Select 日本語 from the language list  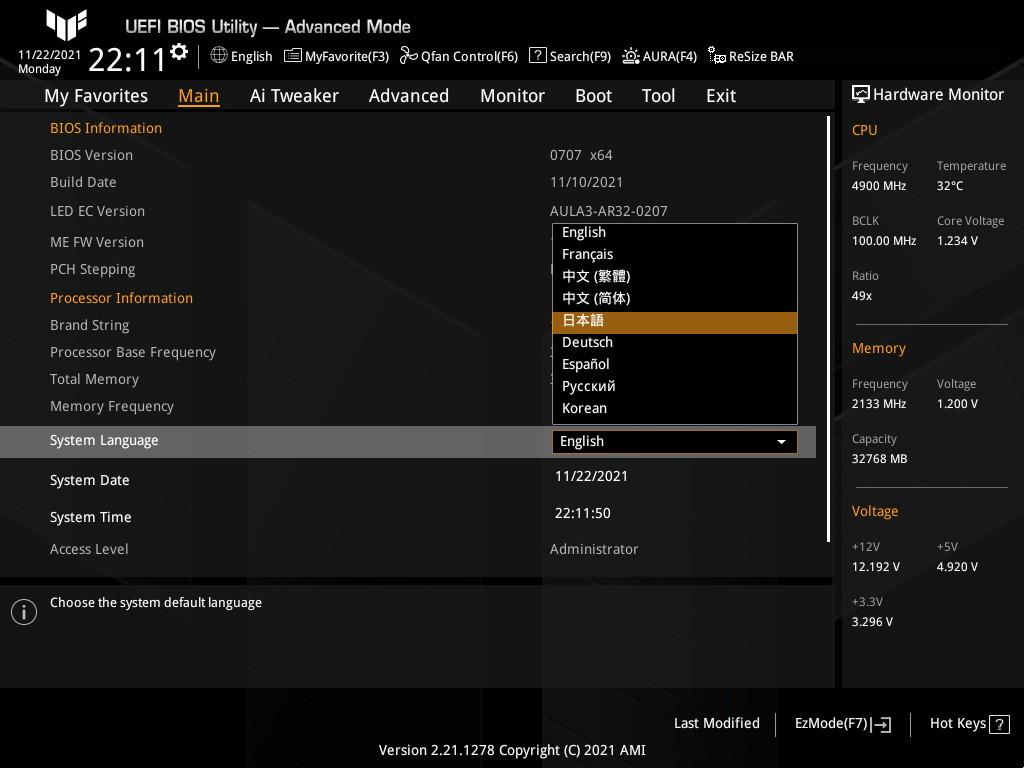click(675, 321)
